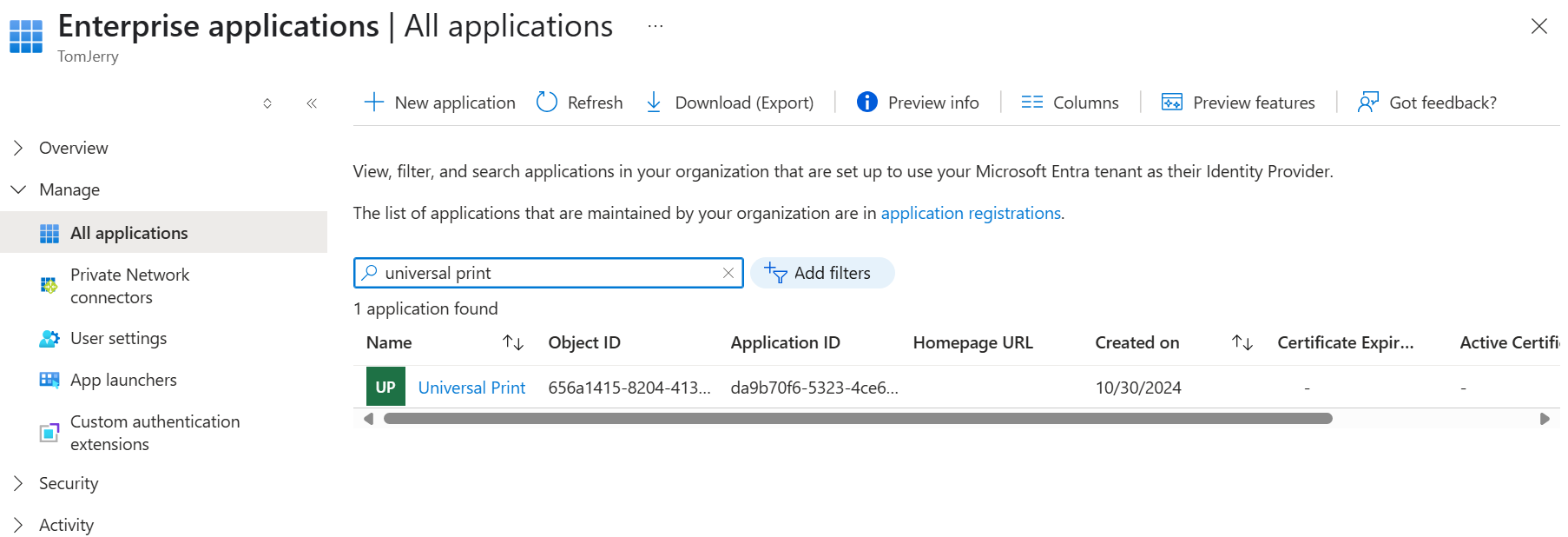Click the search field containing universal print
Image resolution: width=1568 pixels, height=537 pixels.
(549, 273)
